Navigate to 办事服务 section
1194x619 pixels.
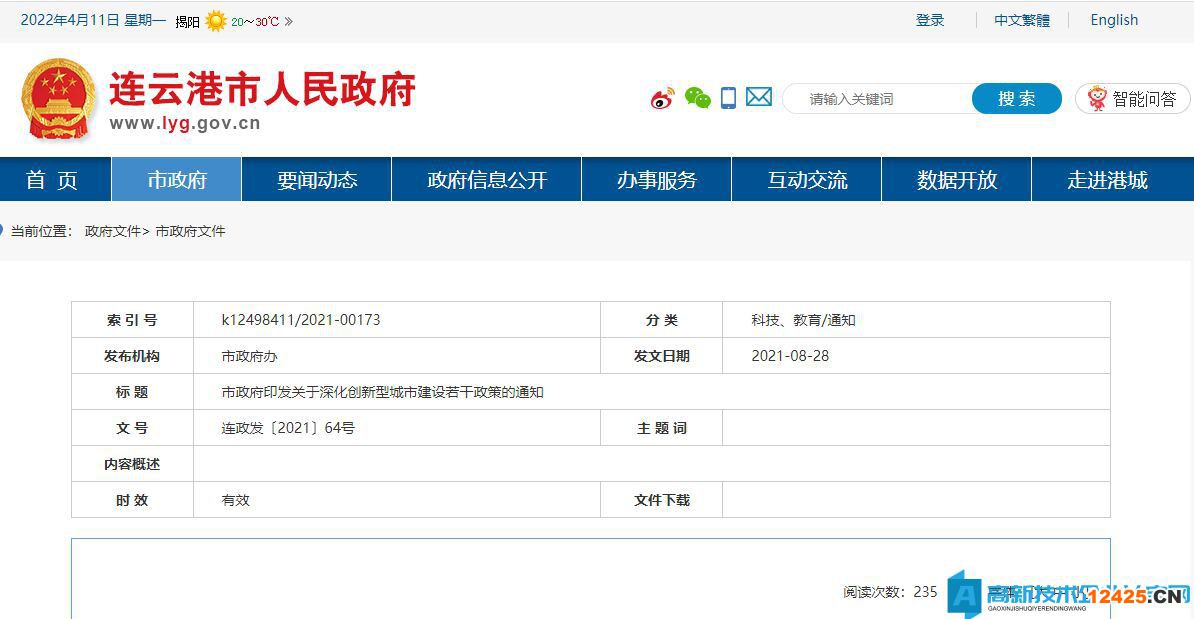pyautogui.click(x=657, y=180)
